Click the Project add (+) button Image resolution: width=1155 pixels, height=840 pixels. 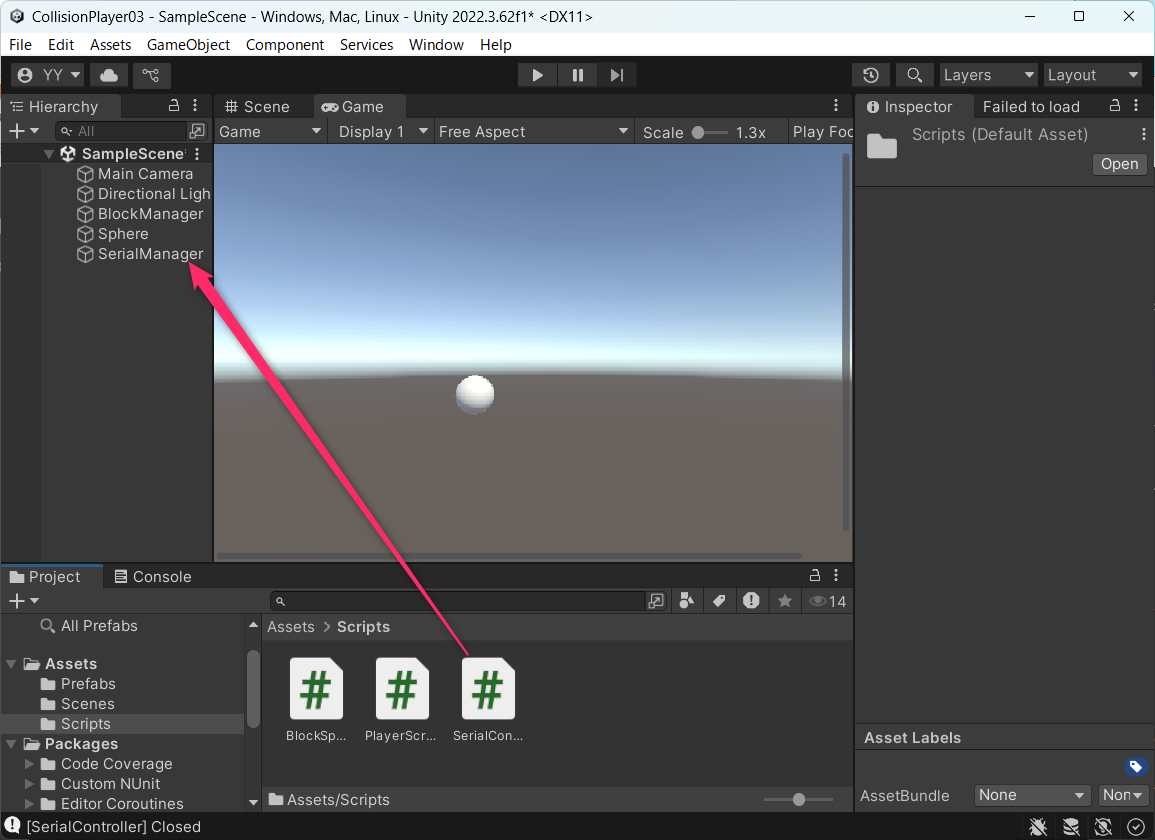click(23, 601)
